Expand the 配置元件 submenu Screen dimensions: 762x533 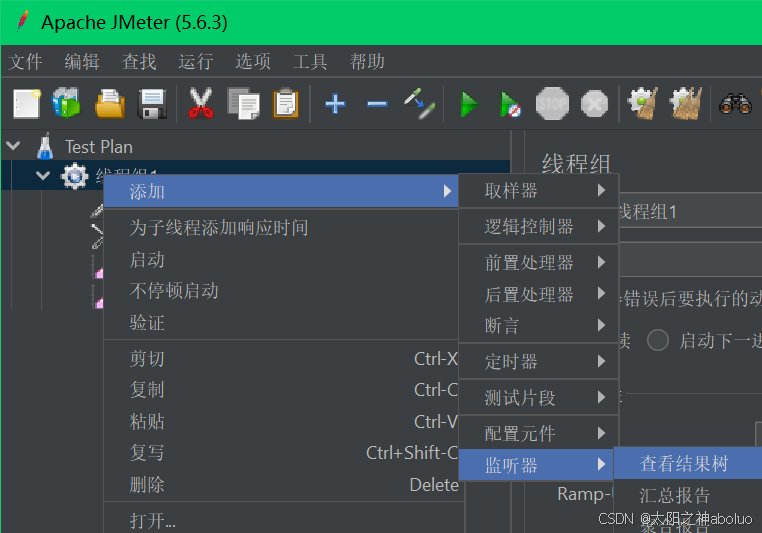point(538,433)
